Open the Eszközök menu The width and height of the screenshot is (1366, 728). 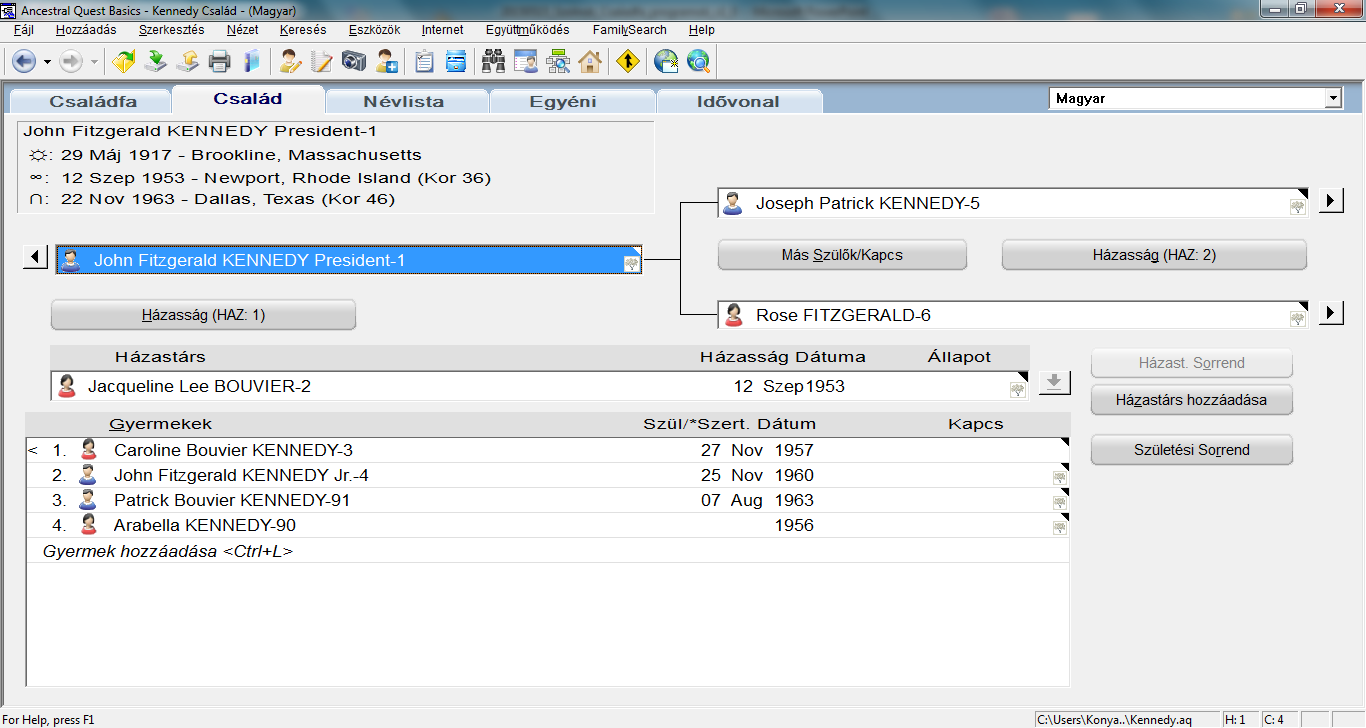375,30
